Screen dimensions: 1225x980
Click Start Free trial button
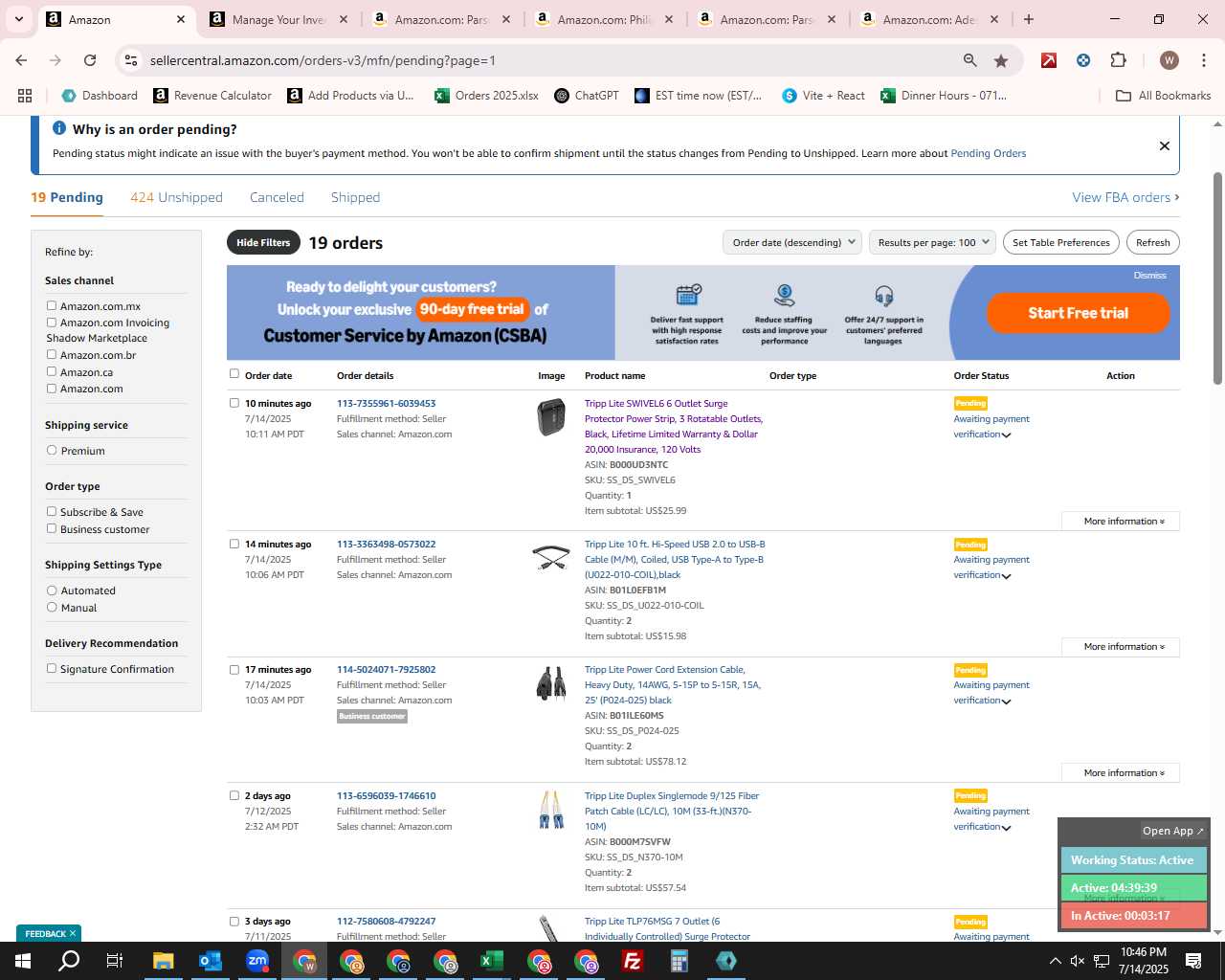click(1078, 313)
